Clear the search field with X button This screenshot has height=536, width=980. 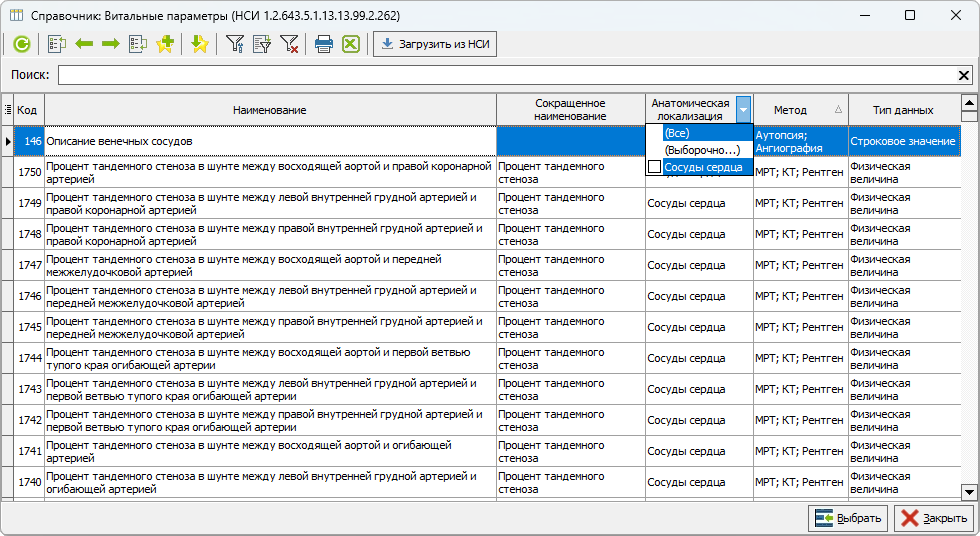click(964, 75)
